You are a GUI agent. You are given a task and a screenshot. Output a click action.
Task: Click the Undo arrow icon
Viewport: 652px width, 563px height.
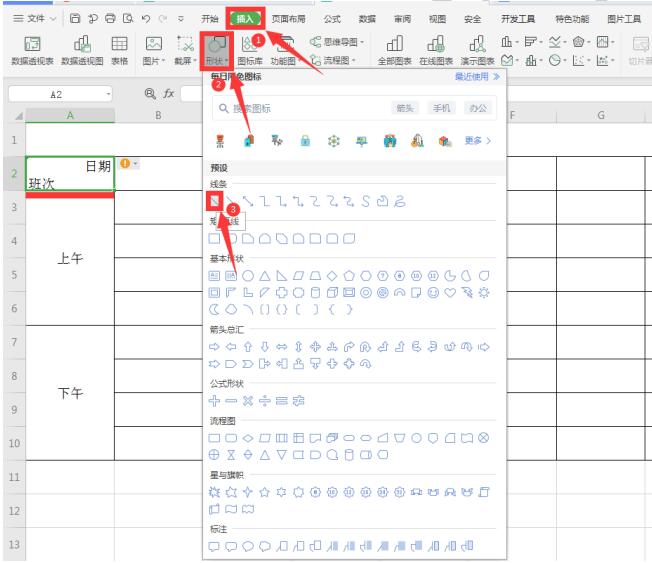[146, 18]
